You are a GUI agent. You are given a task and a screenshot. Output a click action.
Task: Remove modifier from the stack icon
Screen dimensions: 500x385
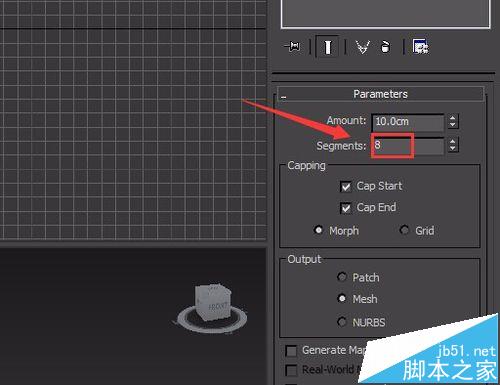(385, 47)
